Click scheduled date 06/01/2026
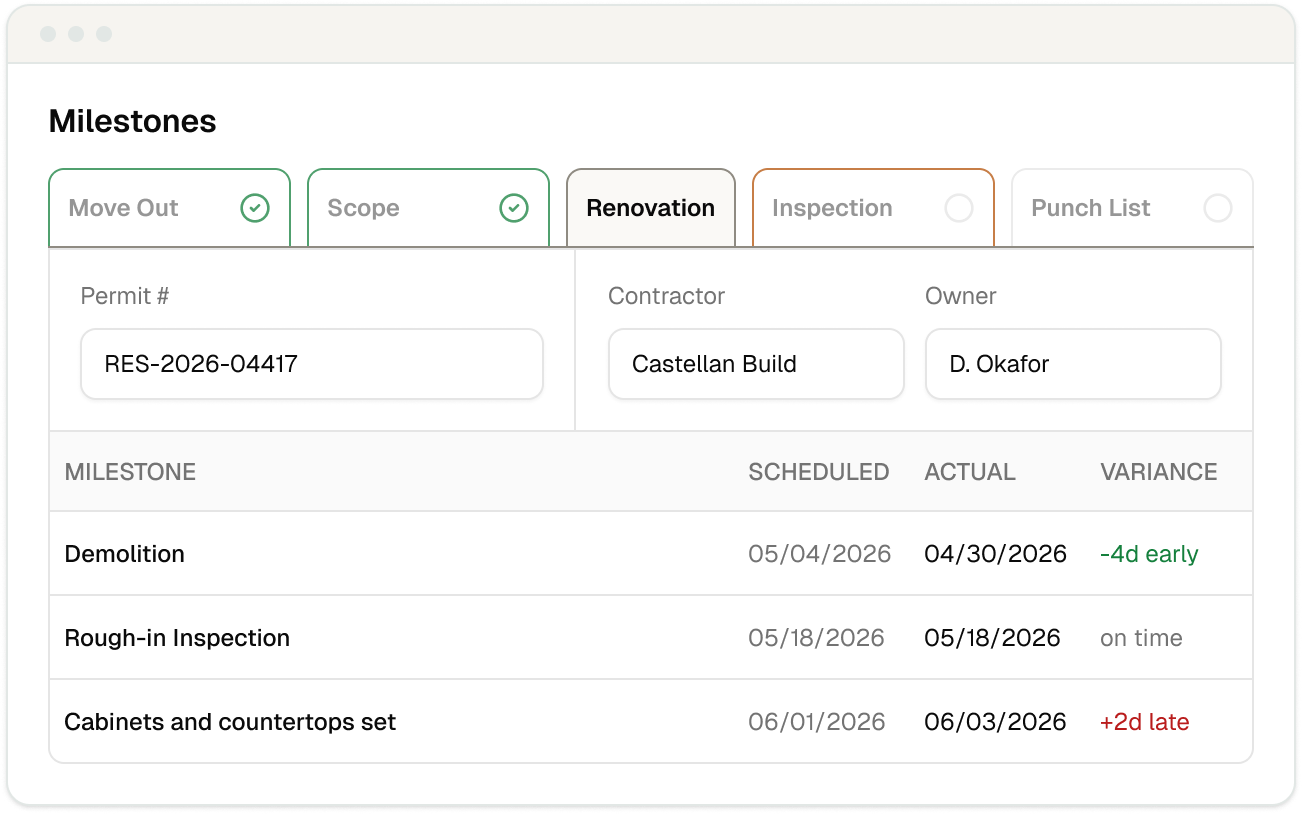Screen dimensions: 1302x814 817,722
